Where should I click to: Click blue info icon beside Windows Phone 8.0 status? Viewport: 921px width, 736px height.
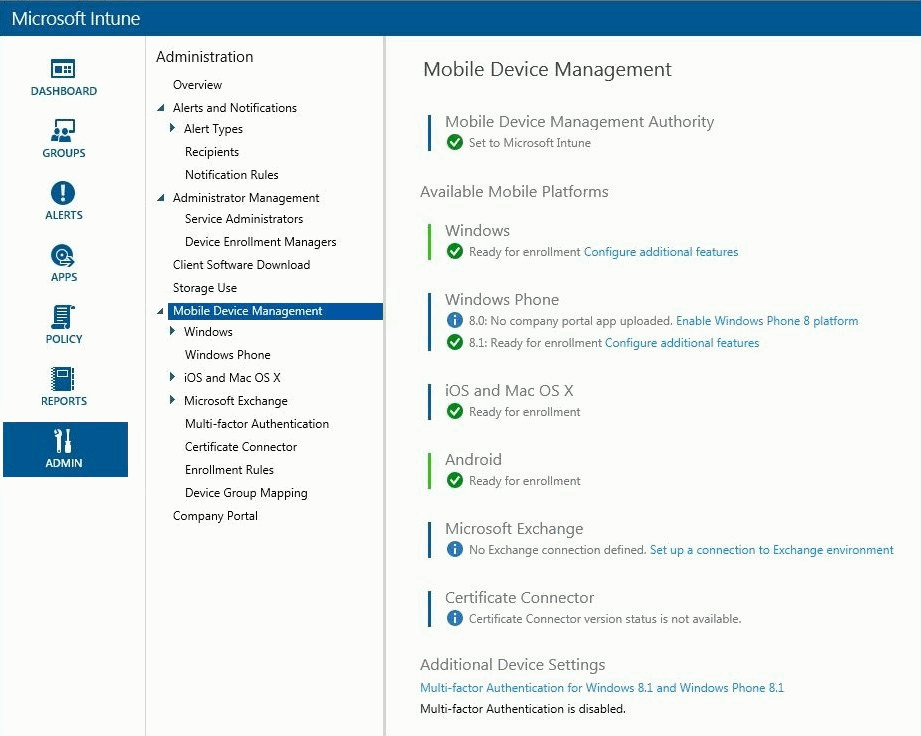455,321
